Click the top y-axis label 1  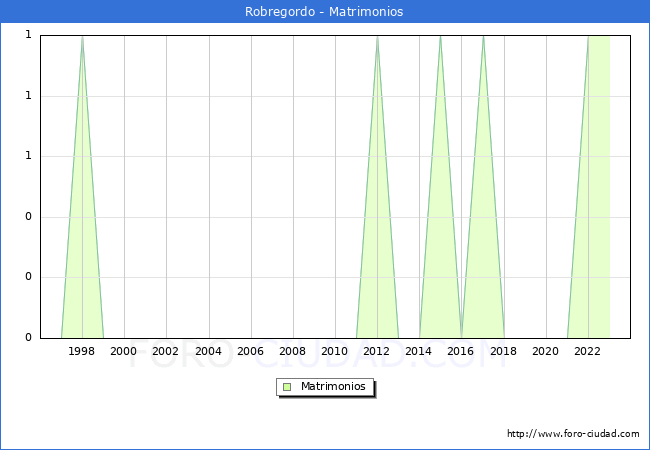(28, 35)
